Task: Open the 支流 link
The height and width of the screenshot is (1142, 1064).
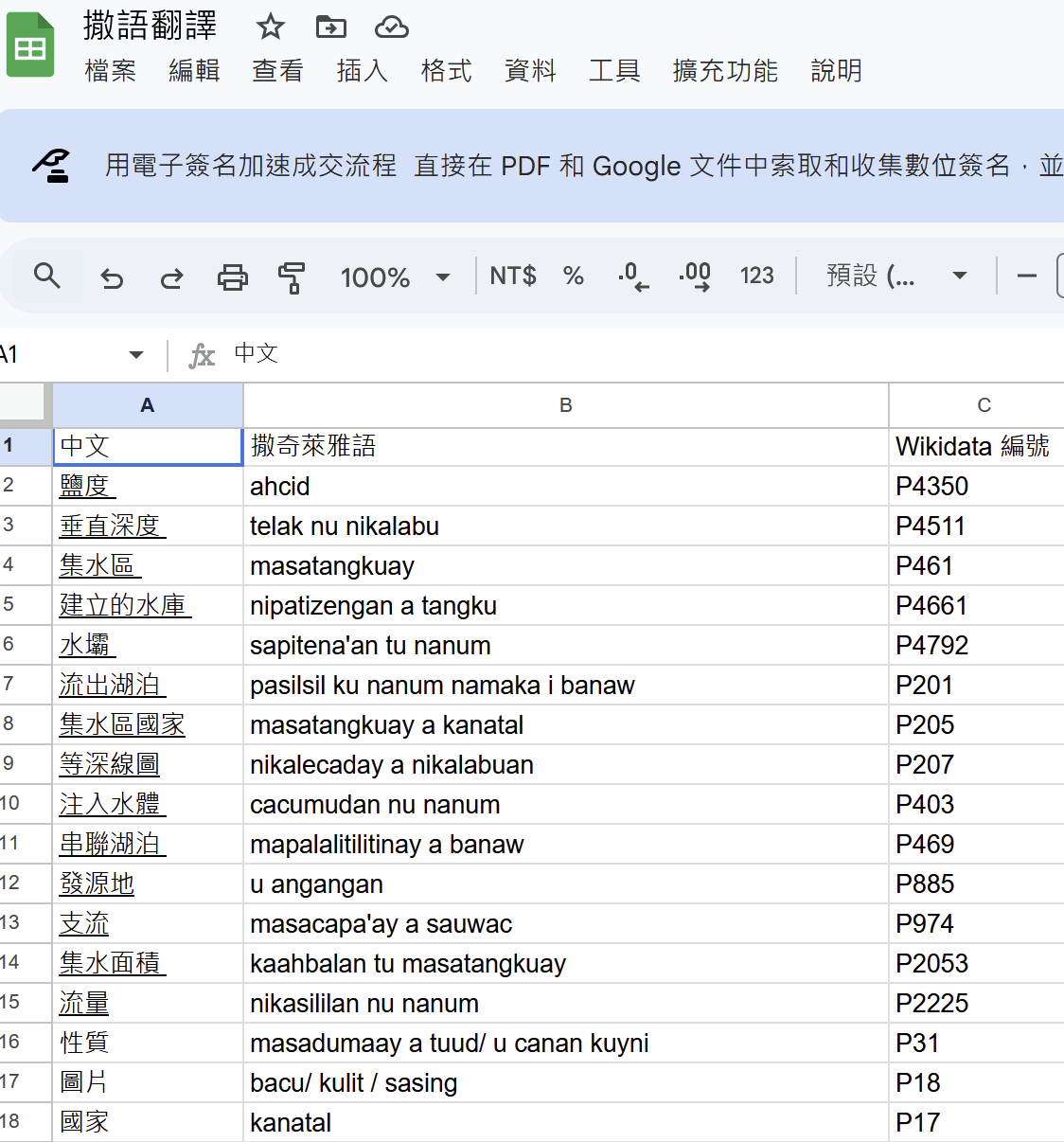Action: pyautogui.click(x=84, y=923)
